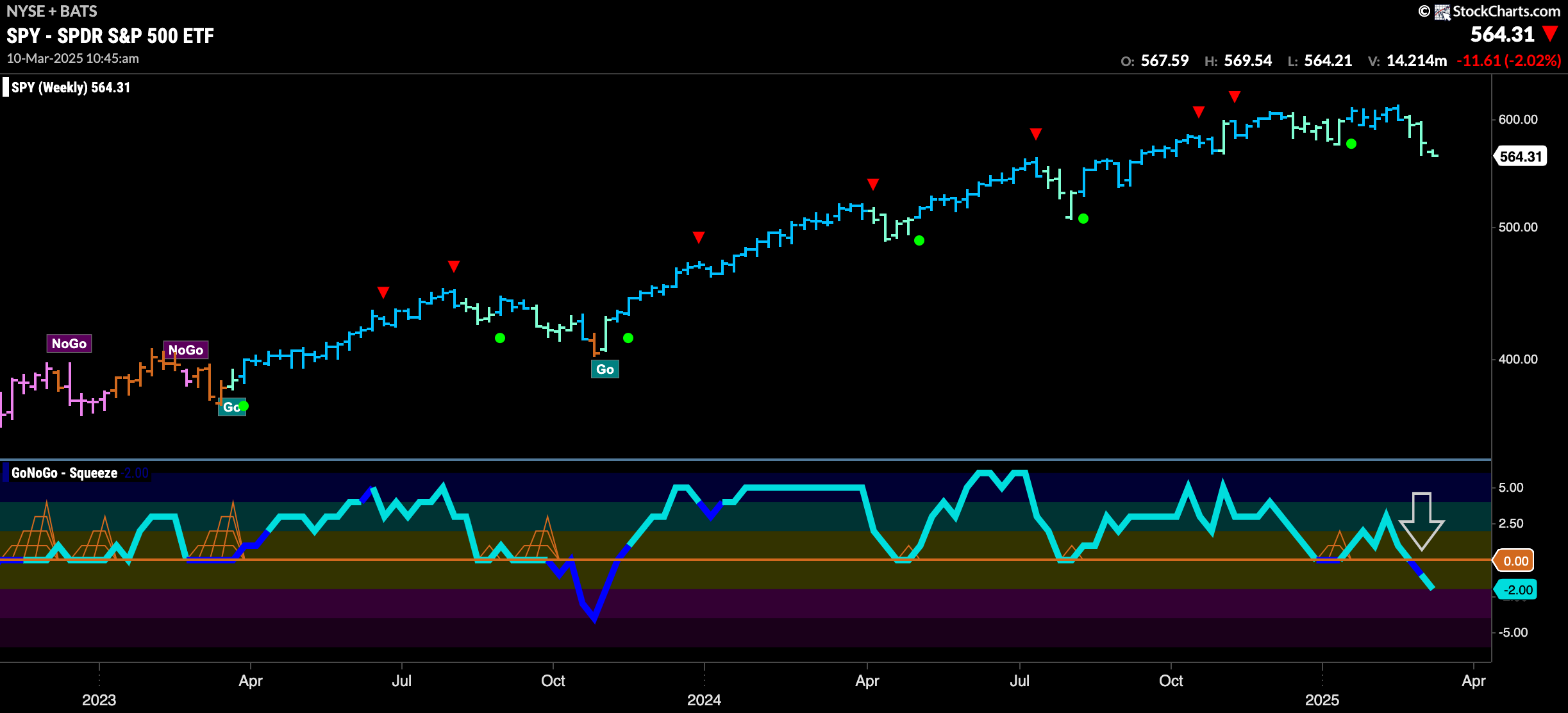This screenshot has height=713, width=1568.
Task: Click the 2023 year label on the time axis
Action: (x=99, y=700)
